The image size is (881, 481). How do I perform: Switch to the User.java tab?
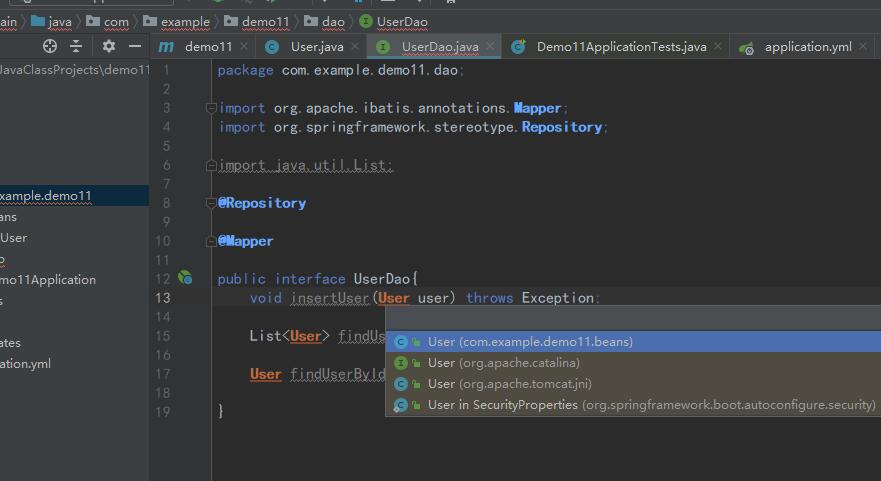pyautogui.click(x=316, y=47)
